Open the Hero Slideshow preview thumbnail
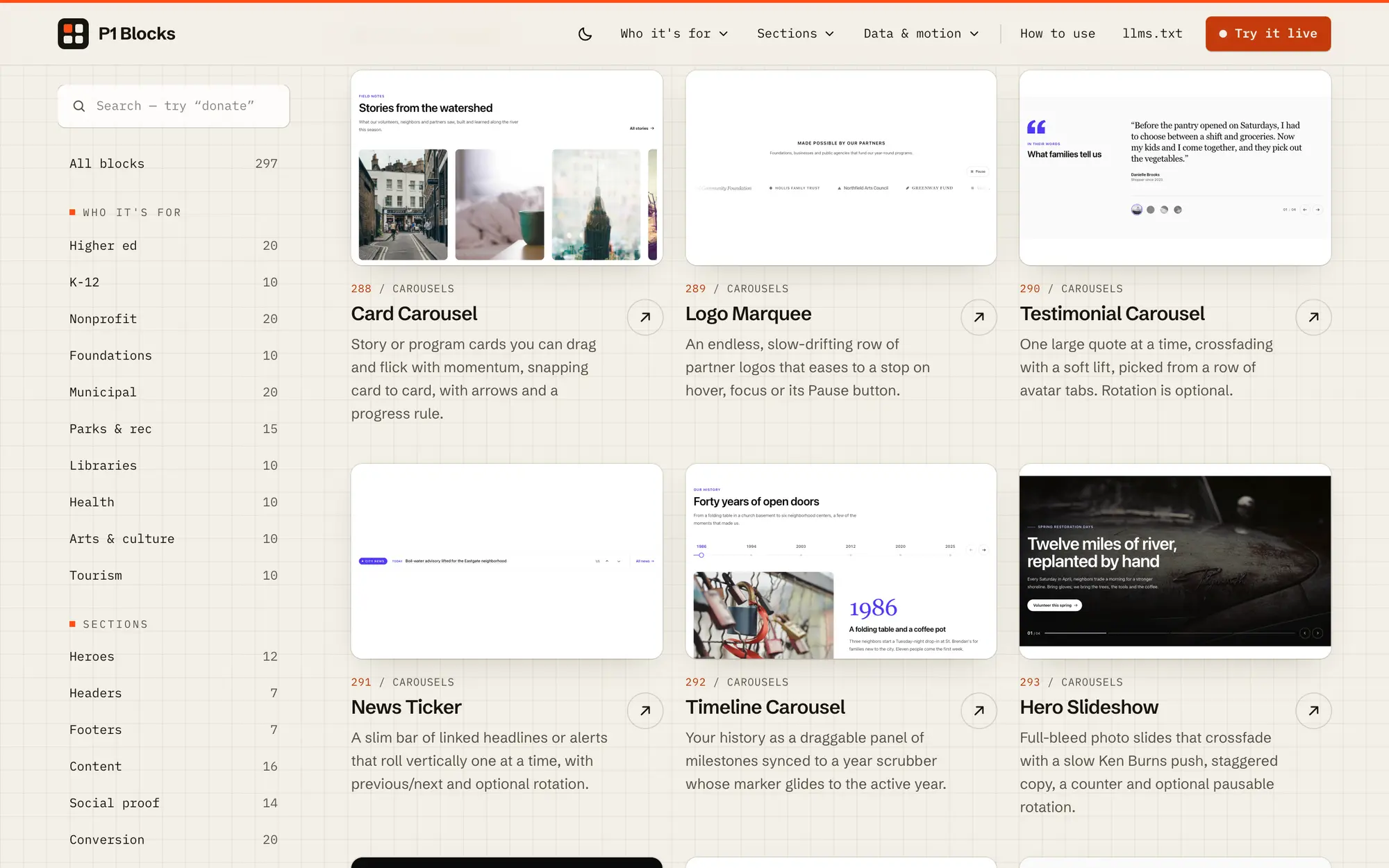The image size is (1389, 868). (x=1175, y=561)
